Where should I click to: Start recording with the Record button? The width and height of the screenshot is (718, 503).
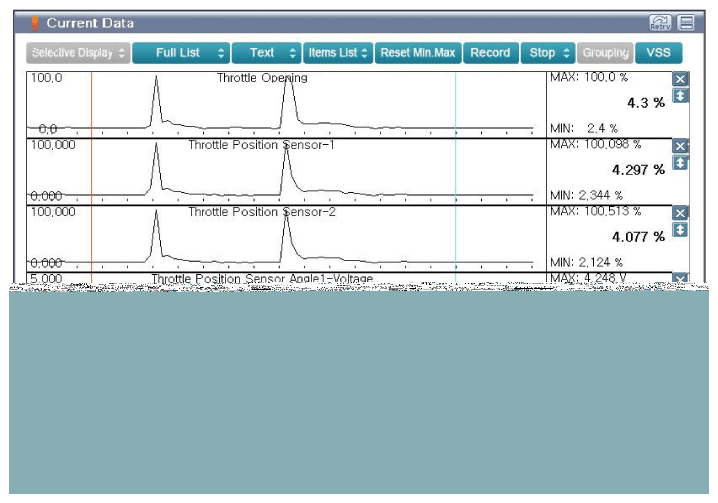coord(489,53)
